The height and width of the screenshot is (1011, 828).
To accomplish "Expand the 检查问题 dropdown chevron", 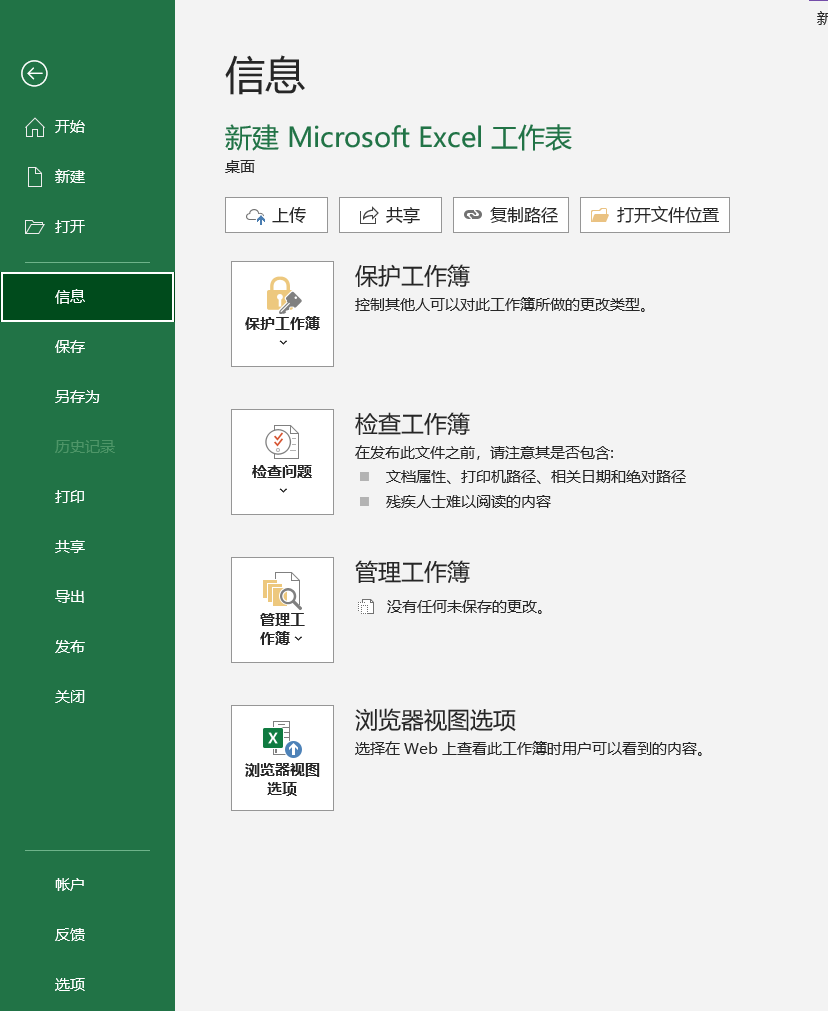I will click(x=283, y=491).
